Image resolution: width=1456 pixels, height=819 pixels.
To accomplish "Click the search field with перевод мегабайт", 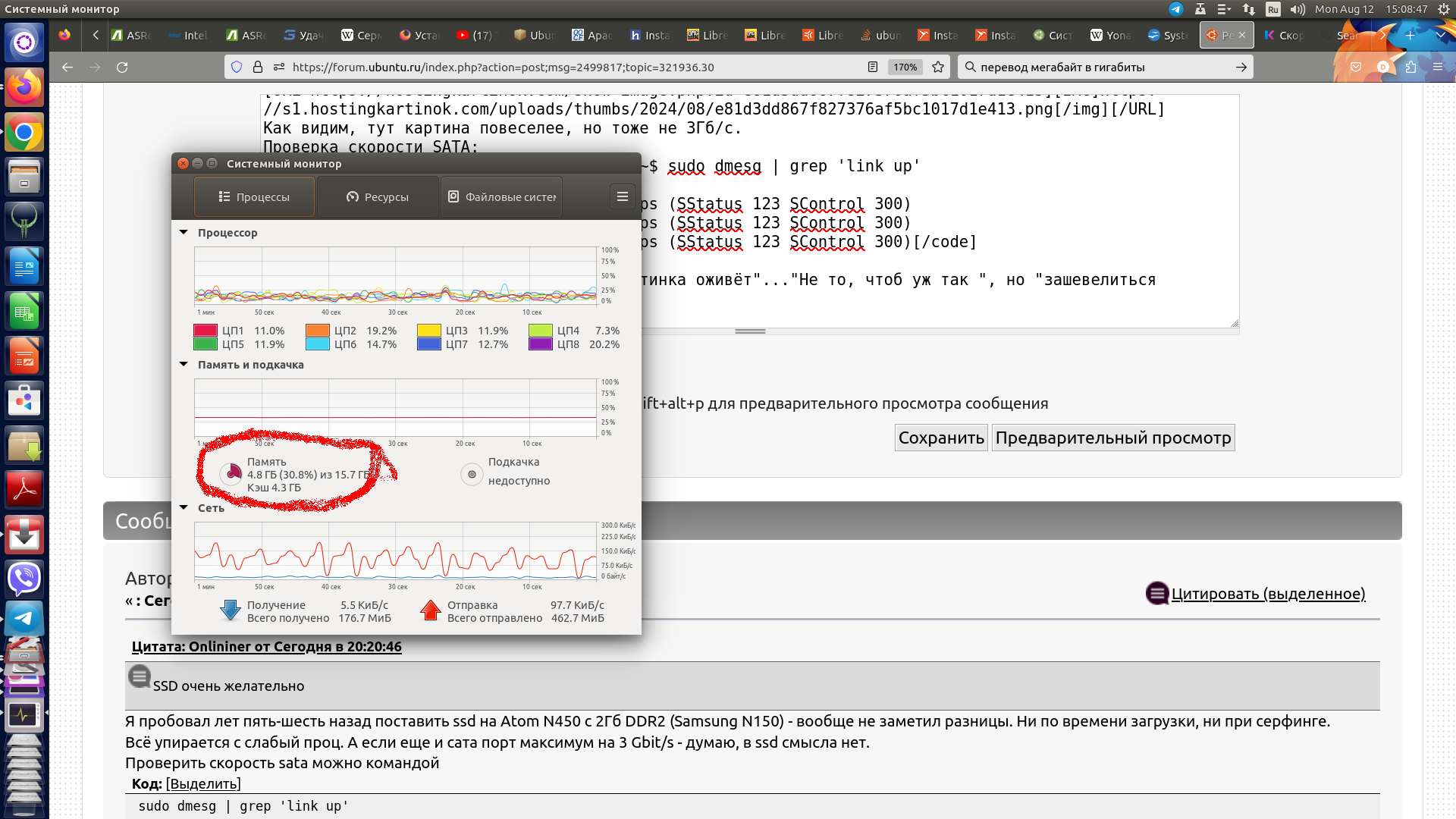I will 1100,67.
